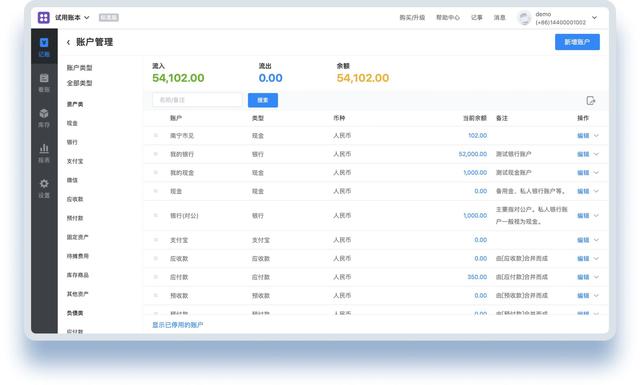Click 编辑 for the 应付款 row

pyautogui.click(x=583, y=277)
